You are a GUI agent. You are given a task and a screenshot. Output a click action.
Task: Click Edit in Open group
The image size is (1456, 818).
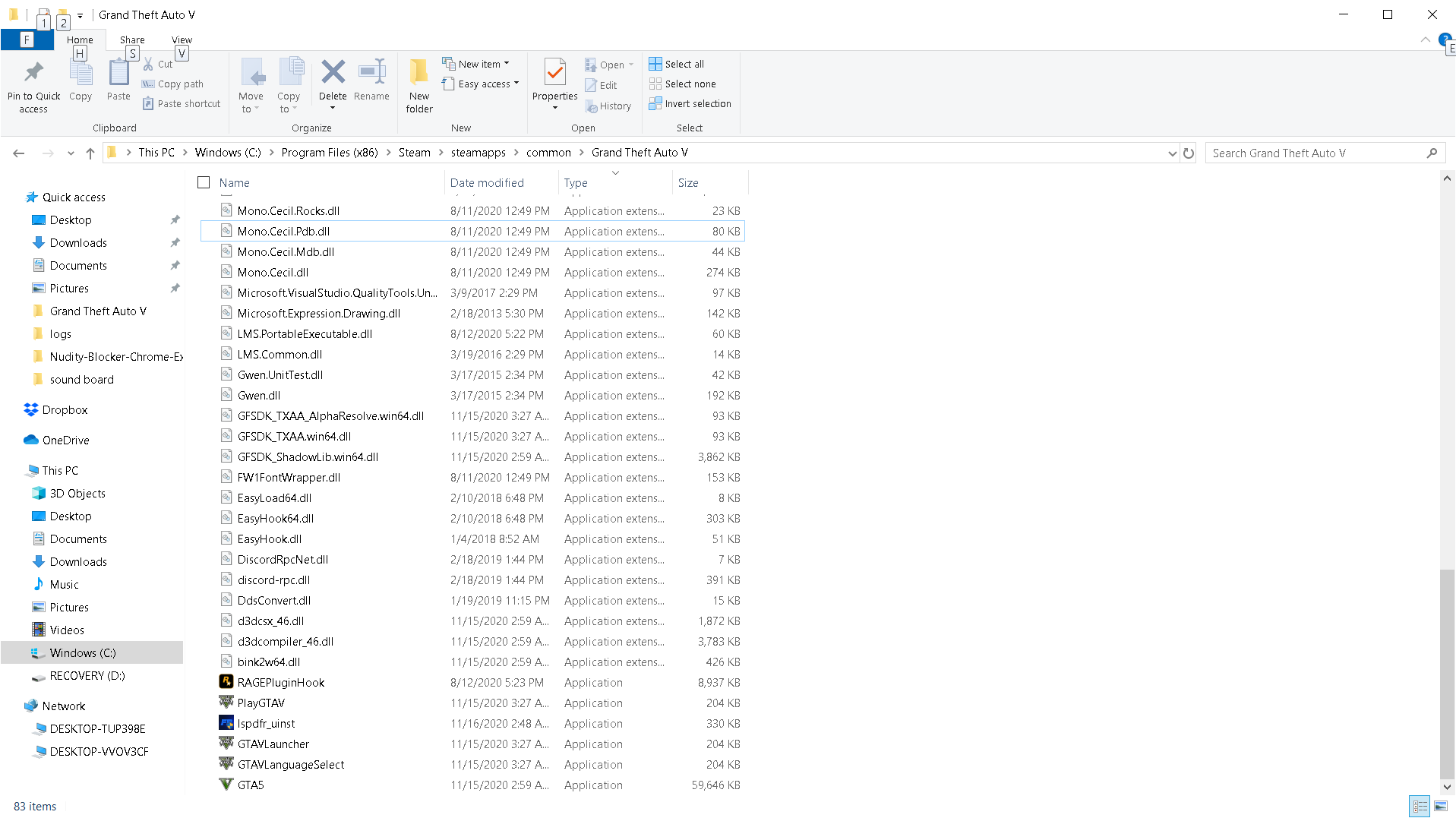(x=601, y=85)
